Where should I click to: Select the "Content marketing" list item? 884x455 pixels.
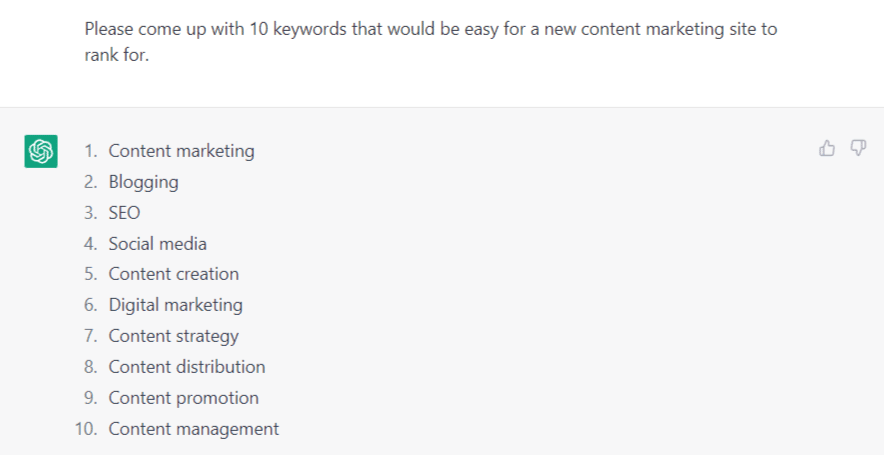click(x=181, y=151)
